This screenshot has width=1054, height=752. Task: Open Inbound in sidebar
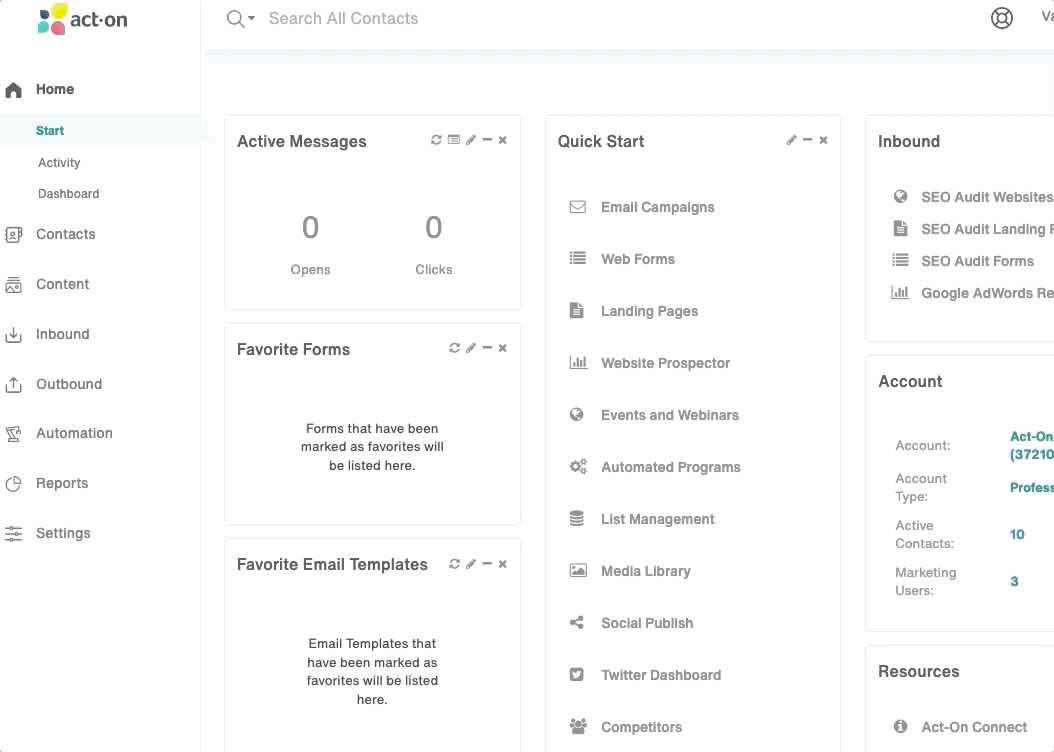[63, 334]
